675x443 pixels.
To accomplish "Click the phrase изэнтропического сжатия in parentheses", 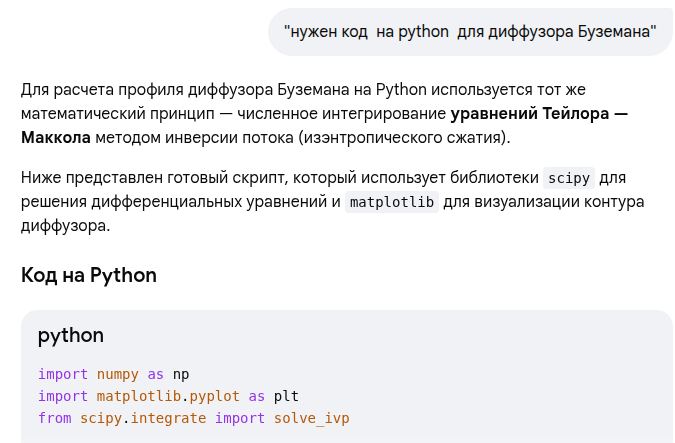I will point(402,138).
